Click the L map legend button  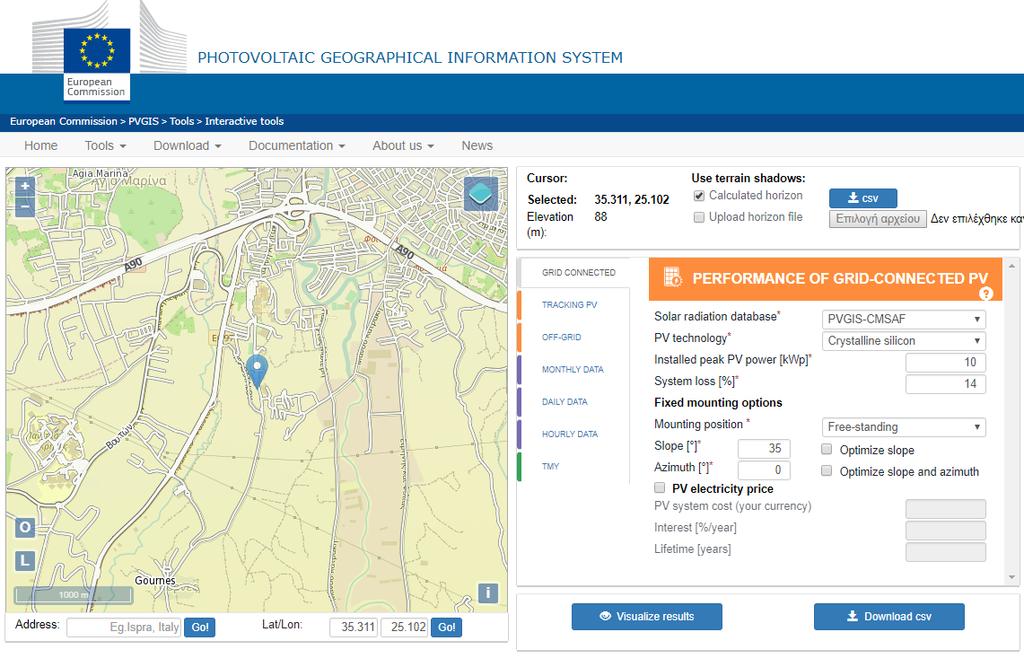(x=25, y=560)
